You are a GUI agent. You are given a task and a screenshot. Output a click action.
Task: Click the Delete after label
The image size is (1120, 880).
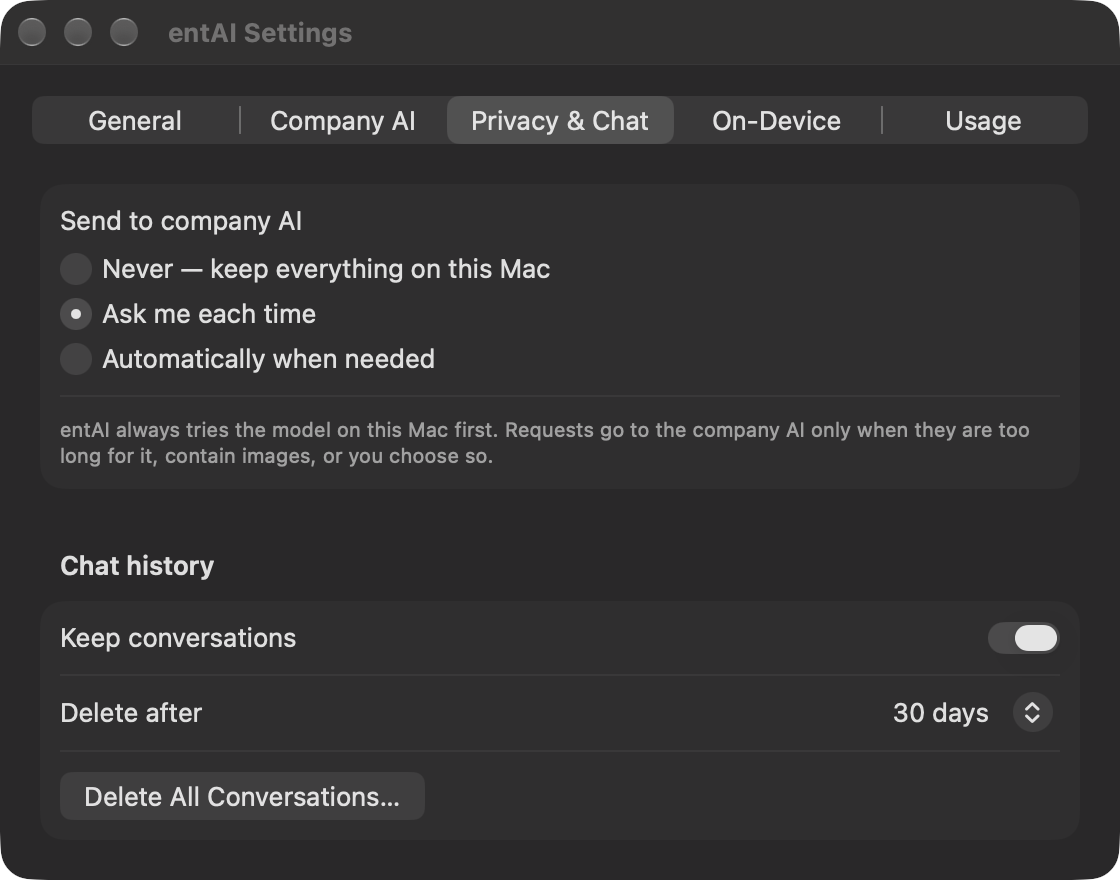tap(131, 713)
